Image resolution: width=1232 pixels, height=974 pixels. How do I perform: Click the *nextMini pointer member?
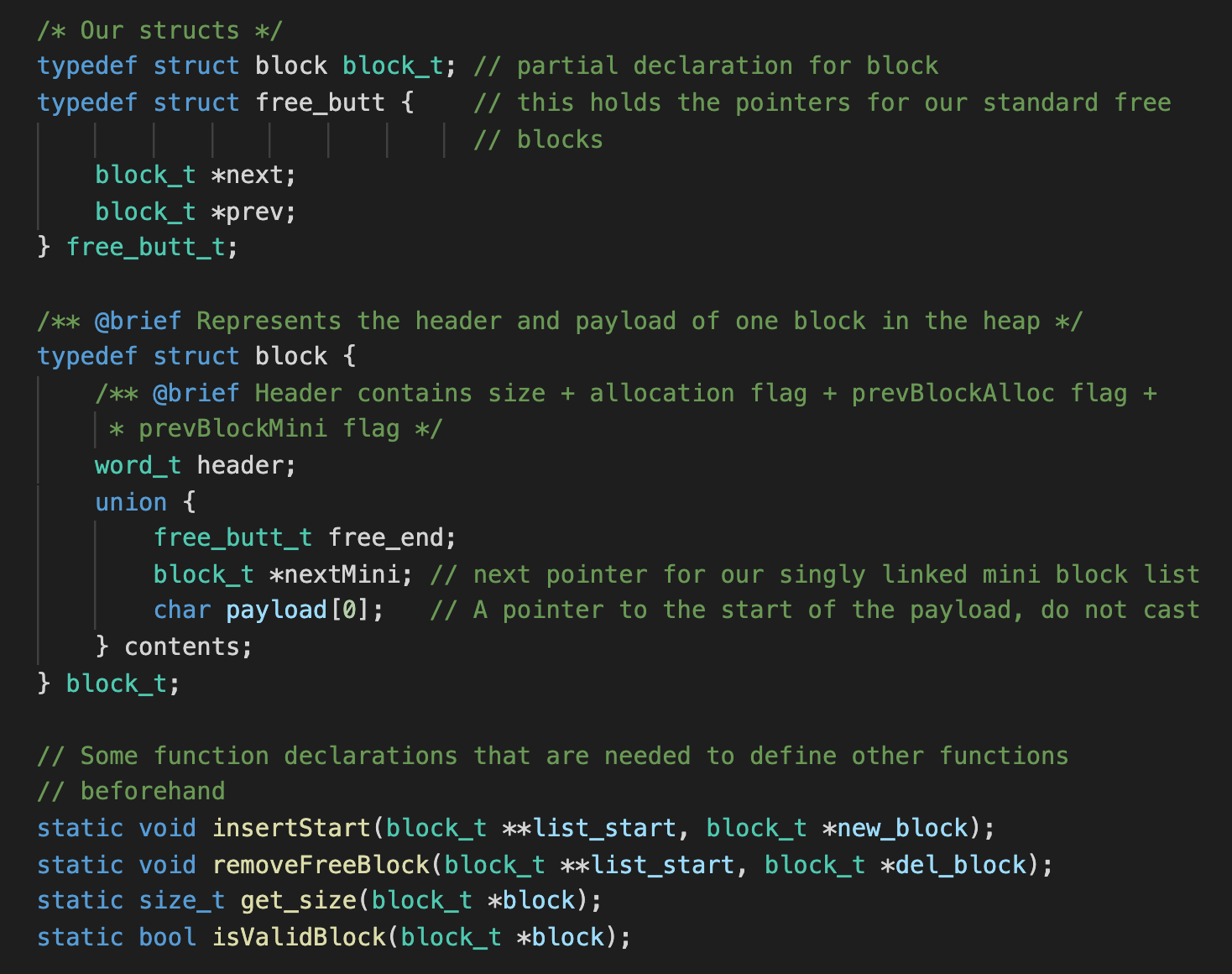335,574
